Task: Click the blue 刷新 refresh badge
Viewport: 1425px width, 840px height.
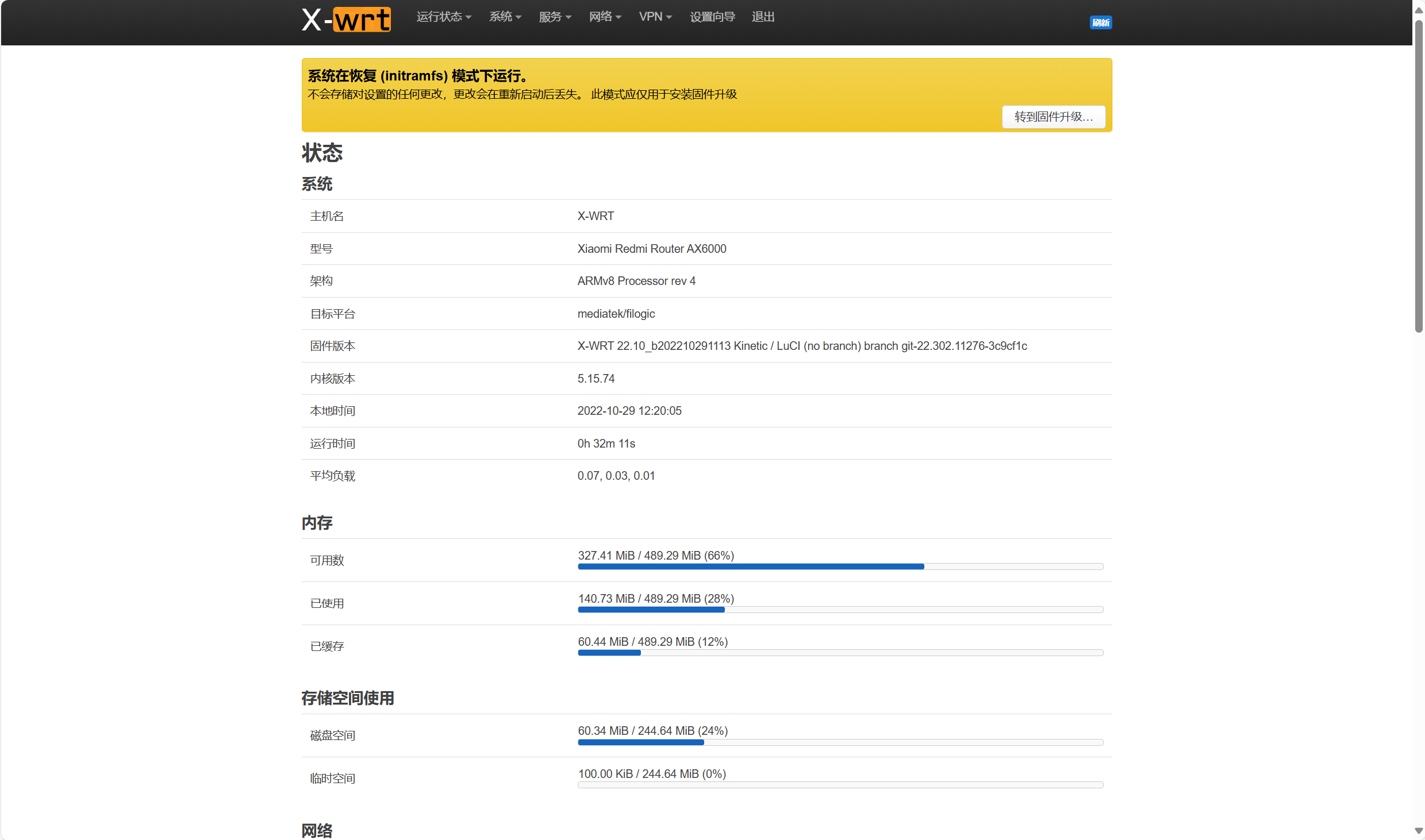Action: pos(1100,22)
